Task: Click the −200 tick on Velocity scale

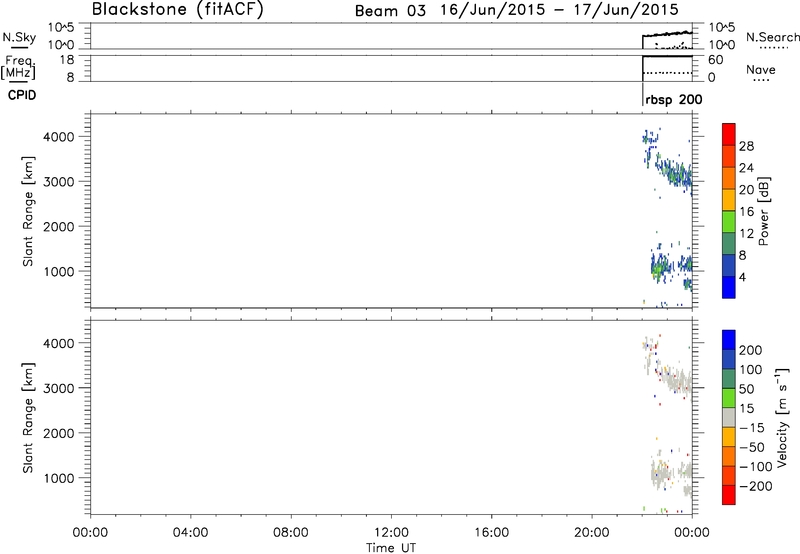Action: coord(755,486)
